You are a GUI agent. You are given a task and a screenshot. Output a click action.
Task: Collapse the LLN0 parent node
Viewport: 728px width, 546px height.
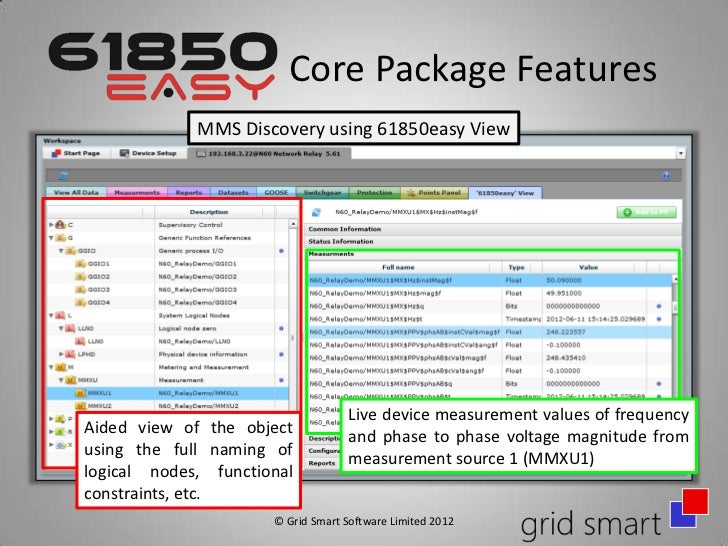[x=61, y=328]
